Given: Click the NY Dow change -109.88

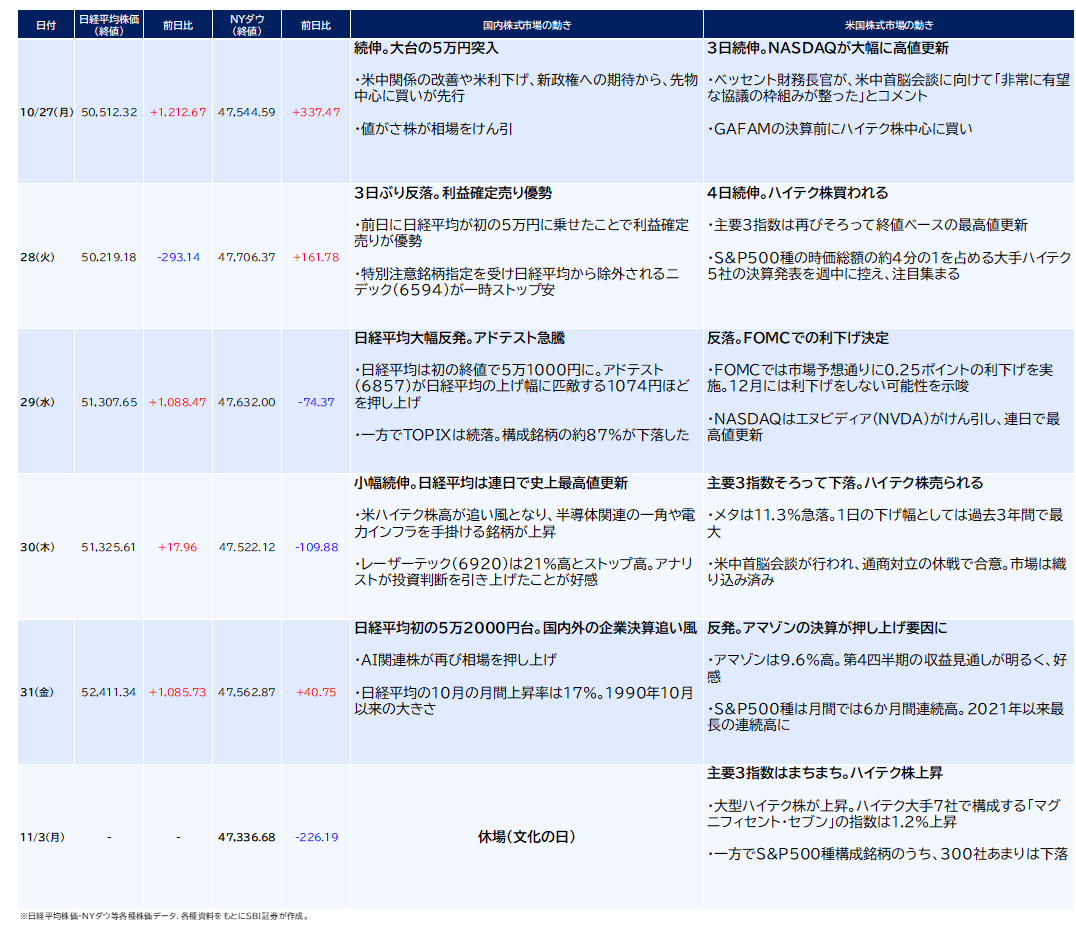Looking at the screenshot, I should tap(316, 547).
